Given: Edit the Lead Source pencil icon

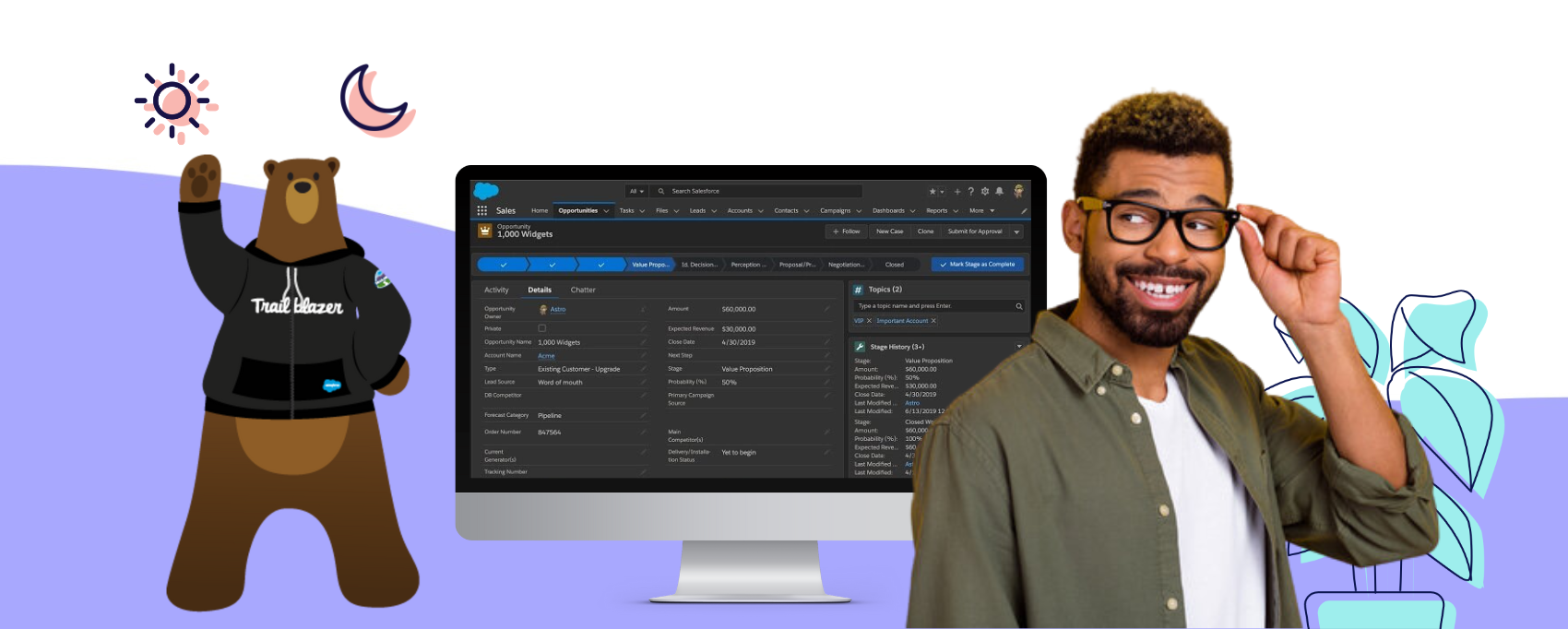Looking at the screenshot, I should tap(644, 382).
